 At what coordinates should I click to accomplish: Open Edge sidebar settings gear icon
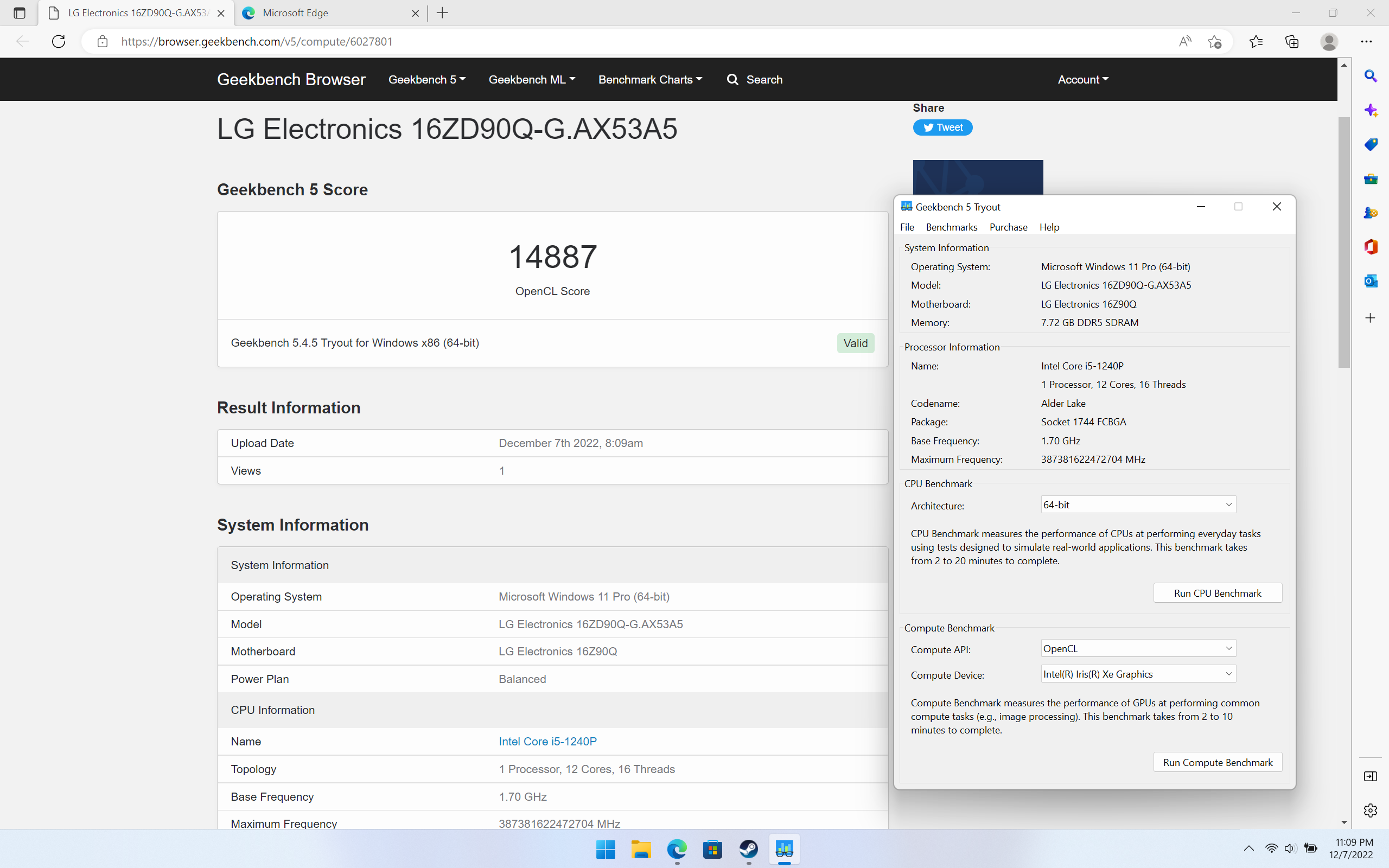tap(1371, 810)
